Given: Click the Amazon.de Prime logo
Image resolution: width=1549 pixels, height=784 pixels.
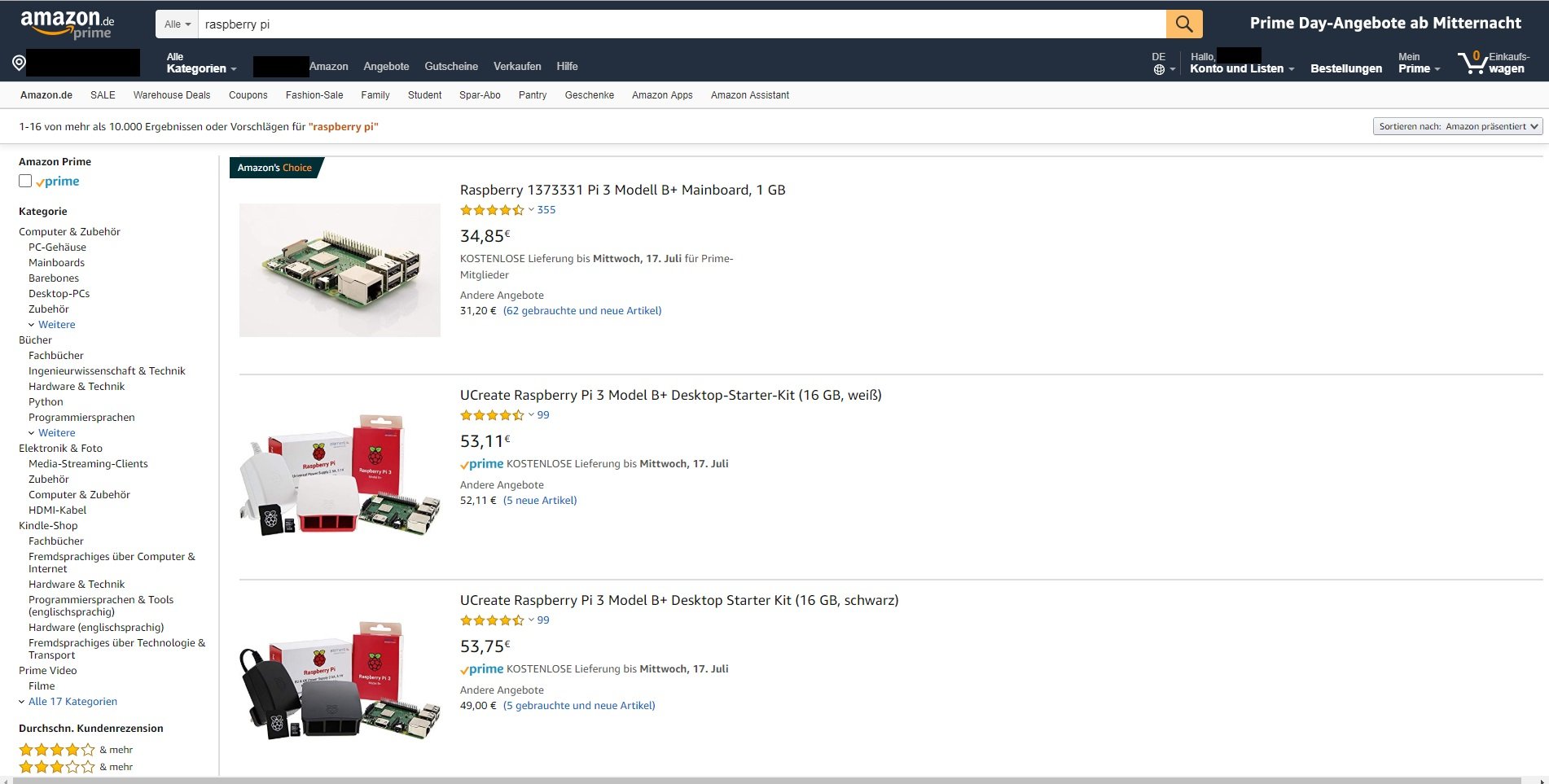Looking at the screenshot, I should pos(68,24).
